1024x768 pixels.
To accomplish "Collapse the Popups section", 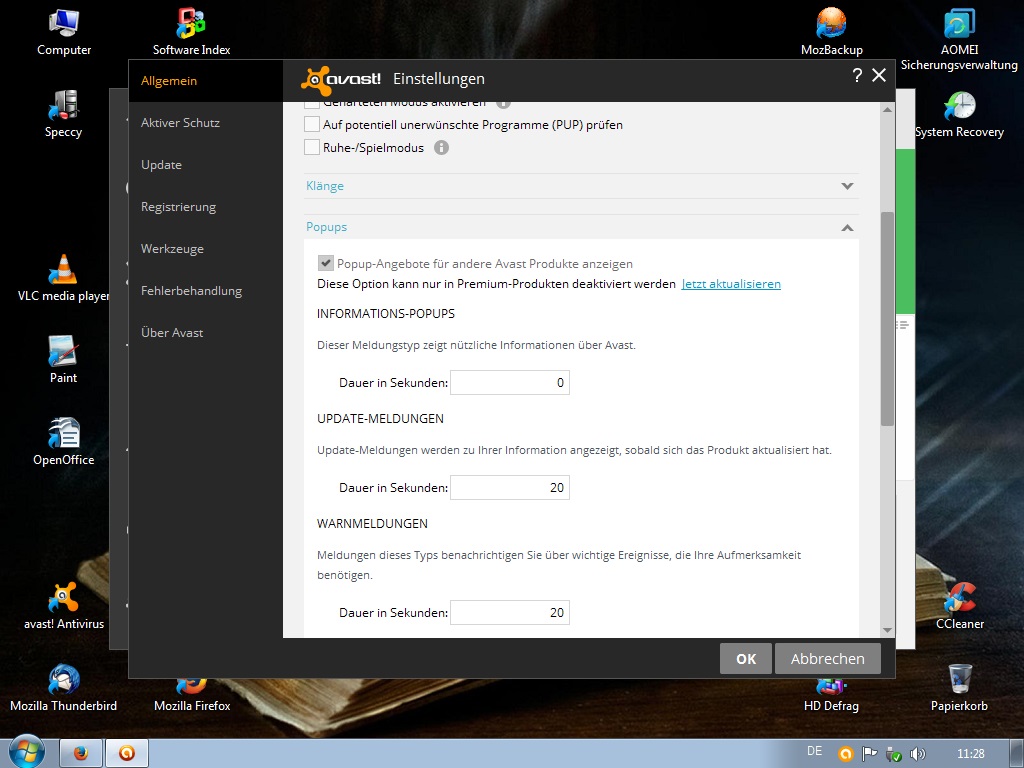I will [x=581, y=227].
